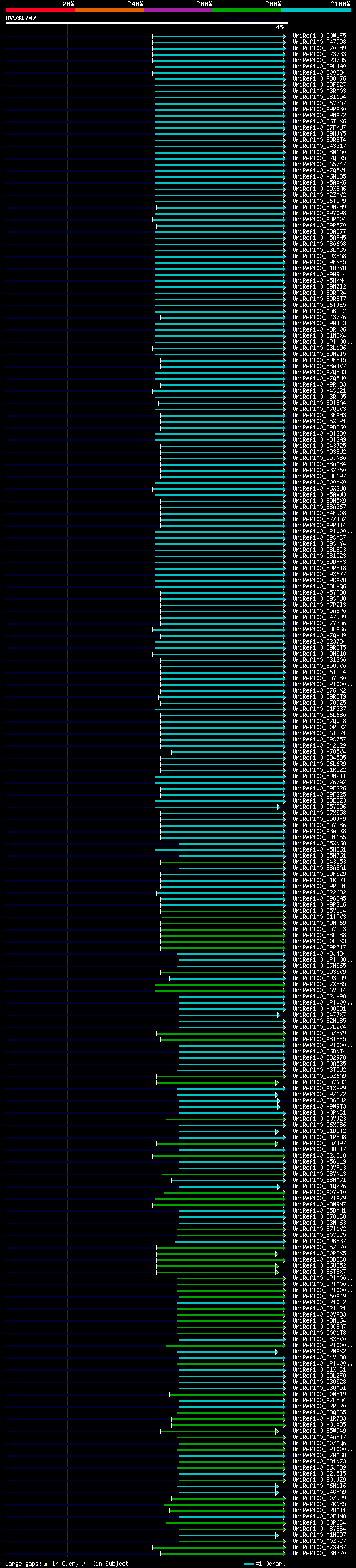Click hit UniRef100_A0QED1
The height and width of the screenshot is (1568, 356).
(x=319, y=1008)
